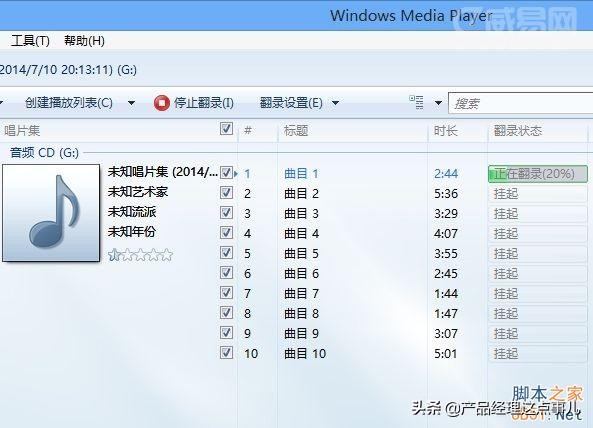Open the 工具(T) menu

(x=30, y=40)
